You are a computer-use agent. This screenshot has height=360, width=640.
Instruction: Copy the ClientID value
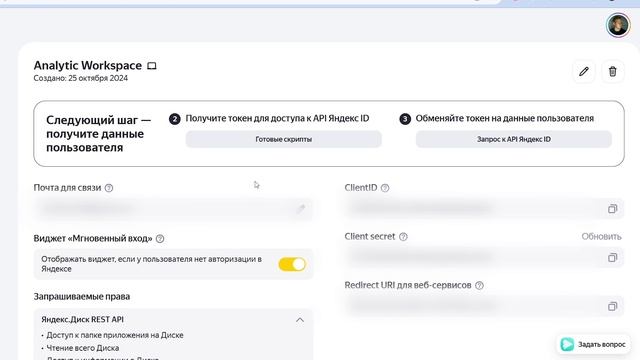pos(612,209)
